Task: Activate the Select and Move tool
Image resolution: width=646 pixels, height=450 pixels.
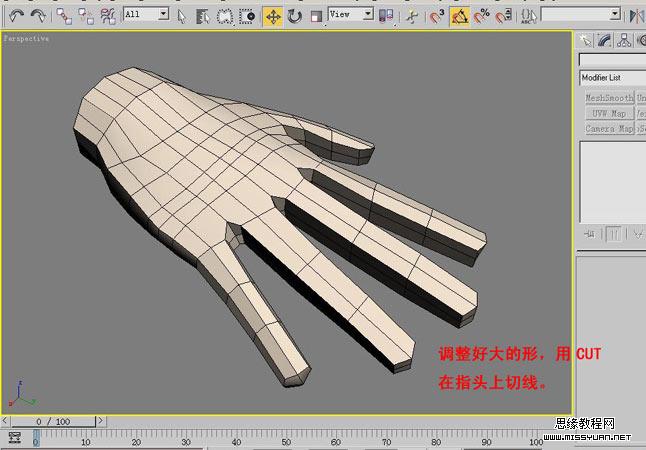Action: 273,16
